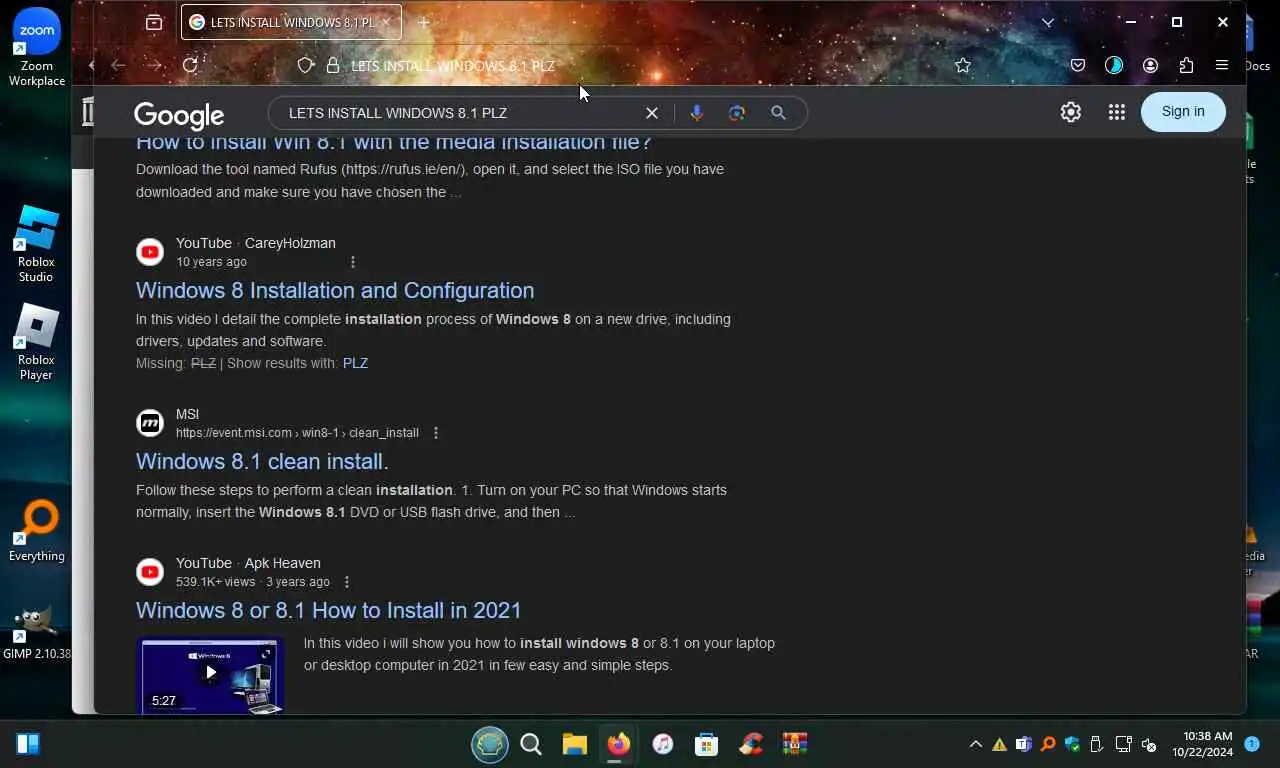Viewport: 1280px width, 768px height.
Task: Open Firefox hamburger application menu
Action: 1221,65
